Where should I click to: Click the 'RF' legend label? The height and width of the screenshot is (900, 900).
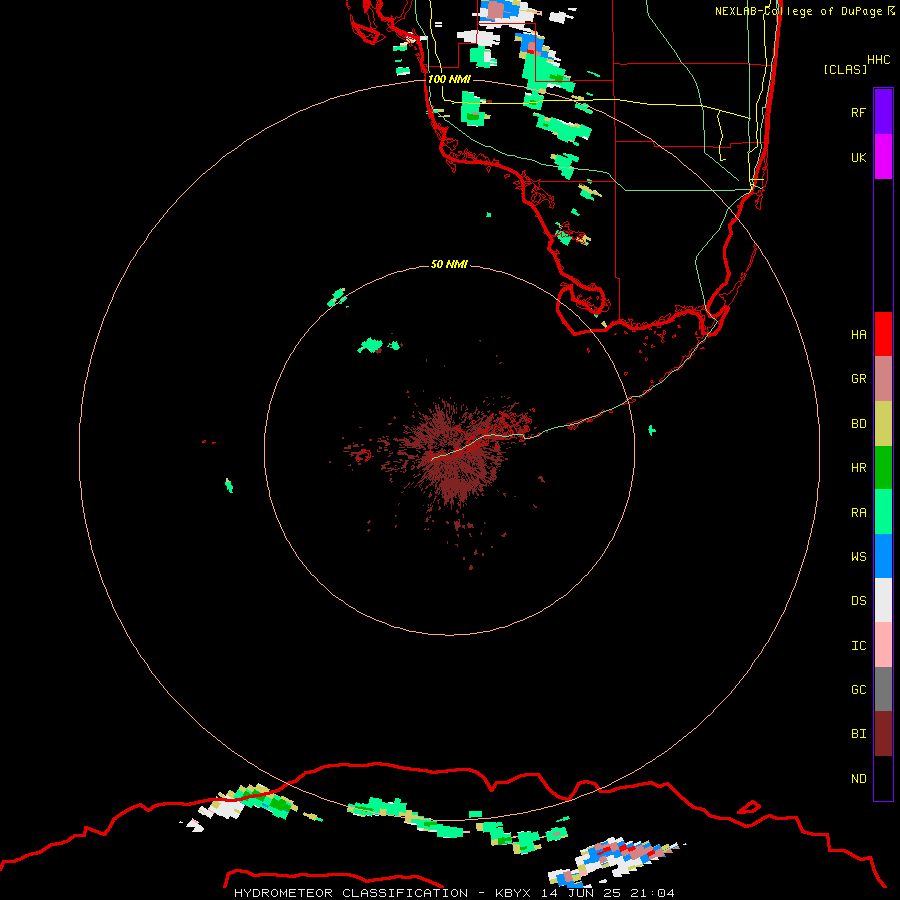859,113
